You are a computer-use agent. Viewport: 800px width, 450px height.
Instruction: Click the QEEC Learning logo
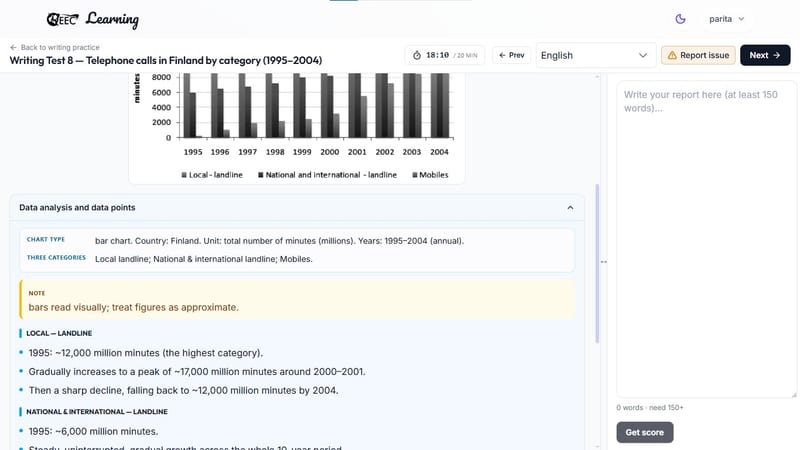(x=92, y=19)
